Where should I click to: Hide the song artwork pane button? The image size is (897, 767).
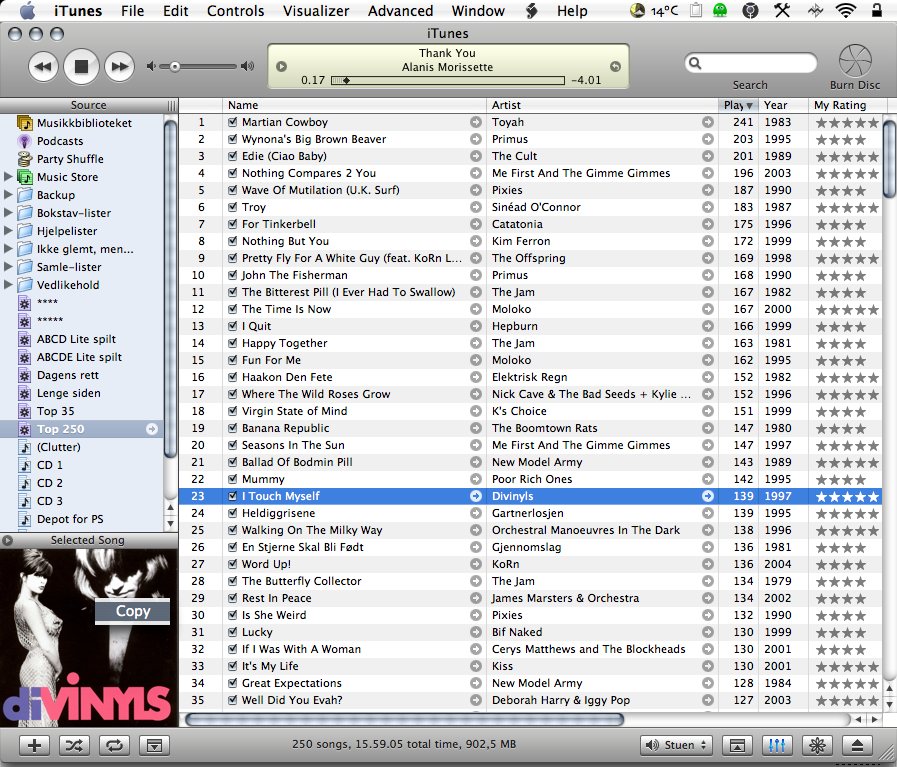[154, 745]
